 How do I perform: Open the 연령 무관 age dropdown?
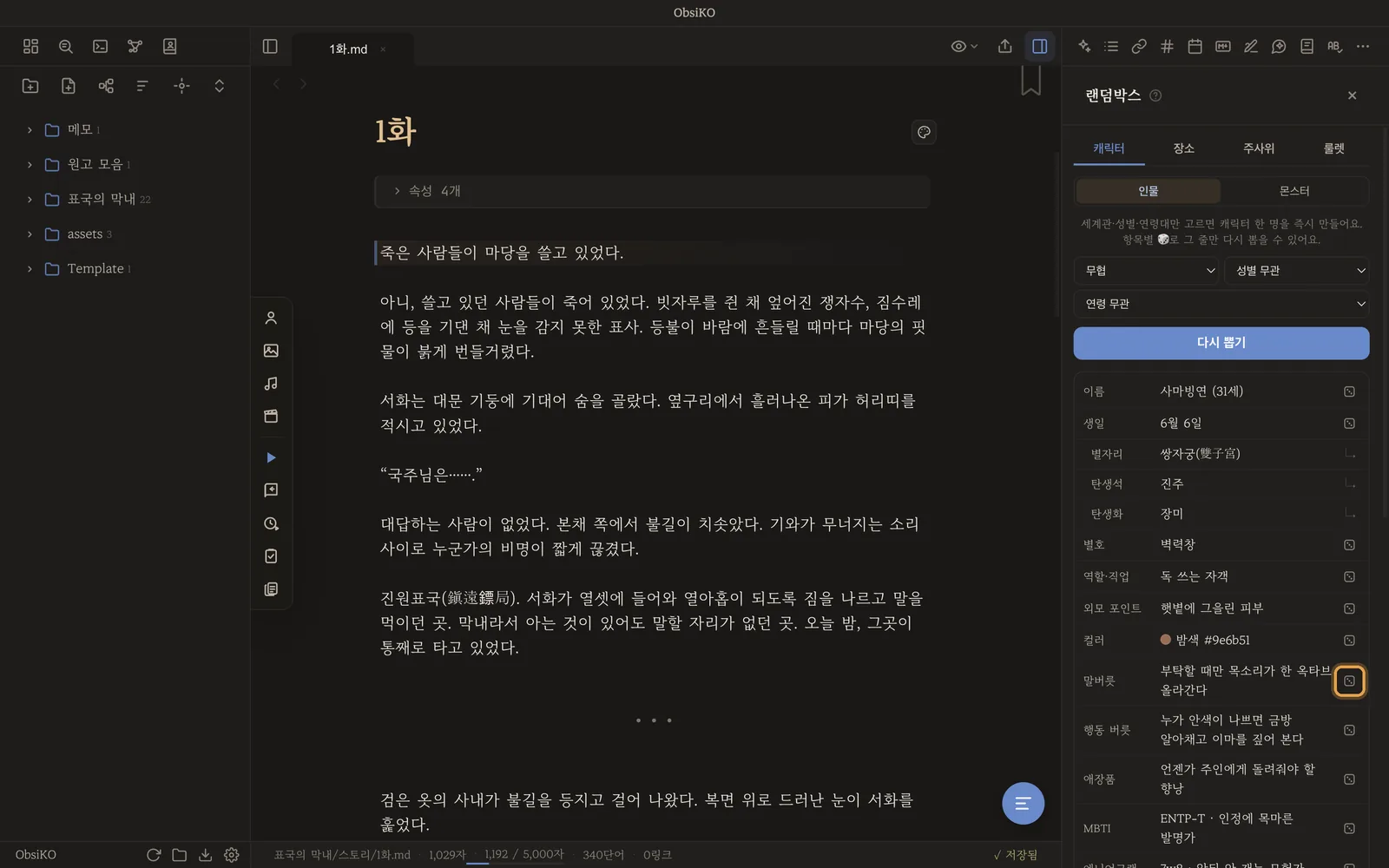point(1221,304)
